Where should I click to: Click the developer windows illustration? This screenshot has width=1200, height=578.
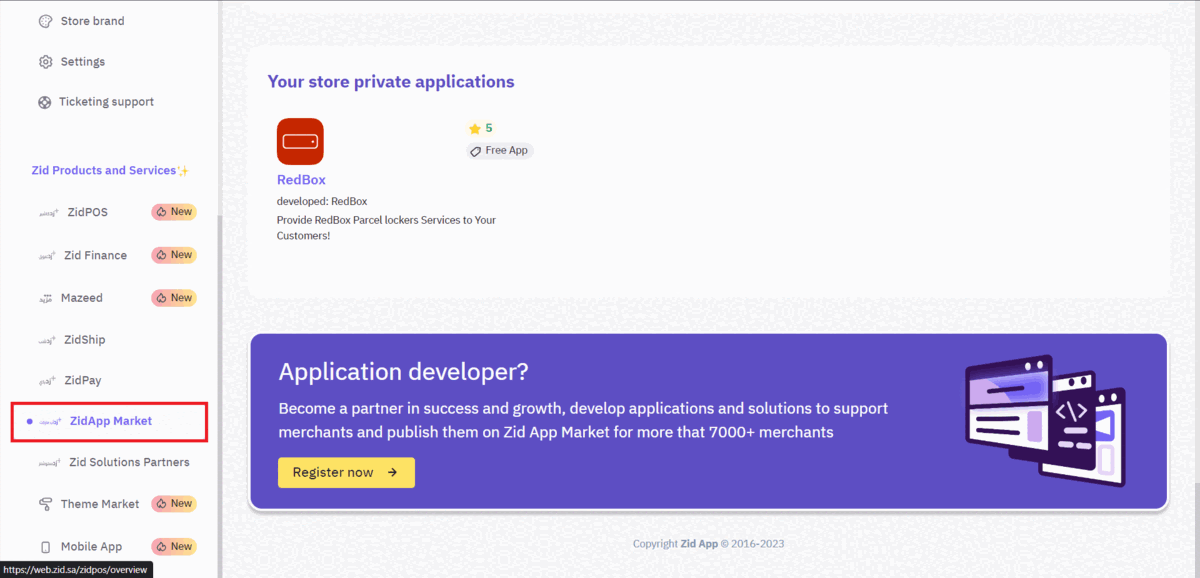click(x=1044, y=419)
